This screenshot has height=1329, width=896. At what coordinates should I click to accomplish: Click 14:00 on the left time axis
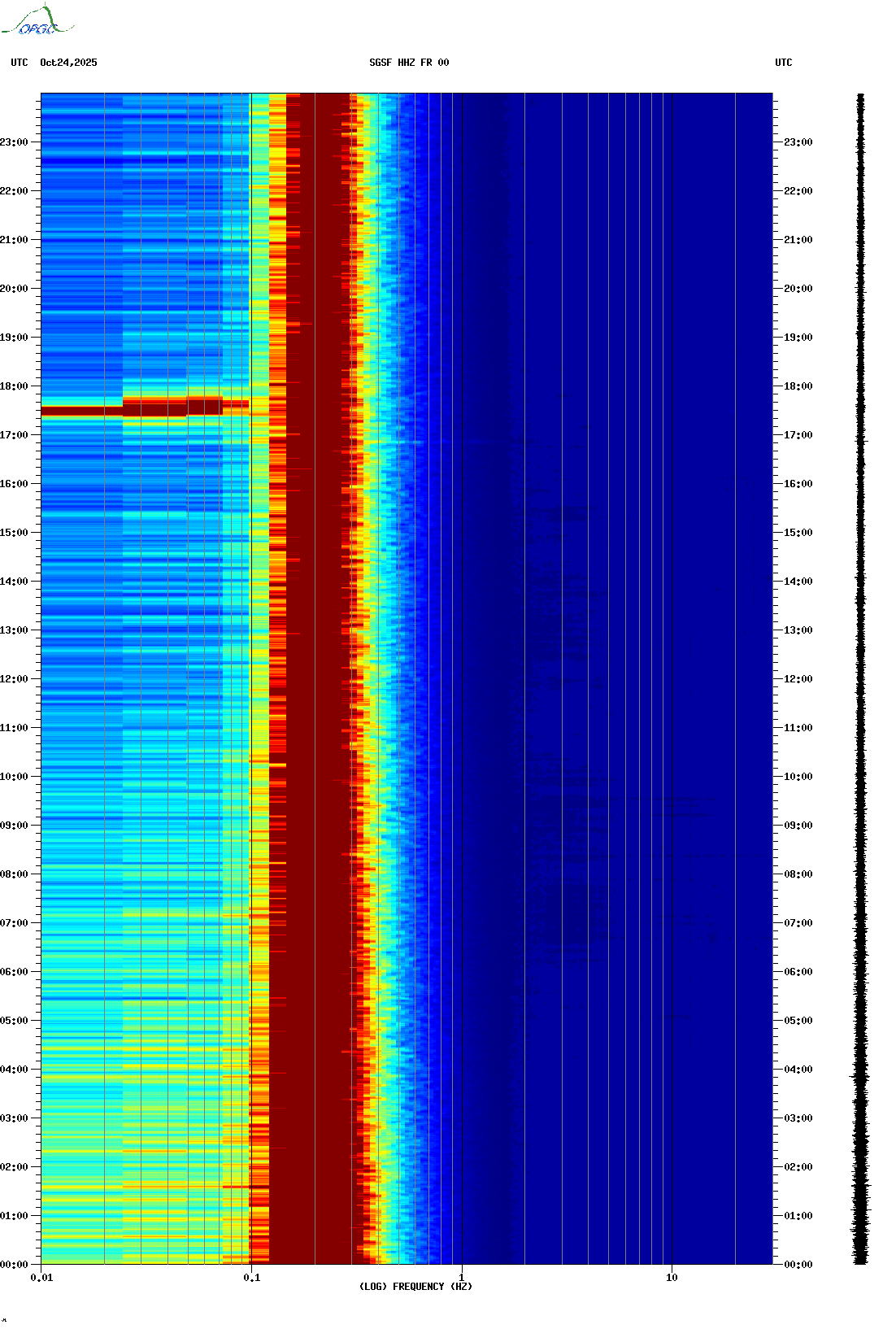14,582
